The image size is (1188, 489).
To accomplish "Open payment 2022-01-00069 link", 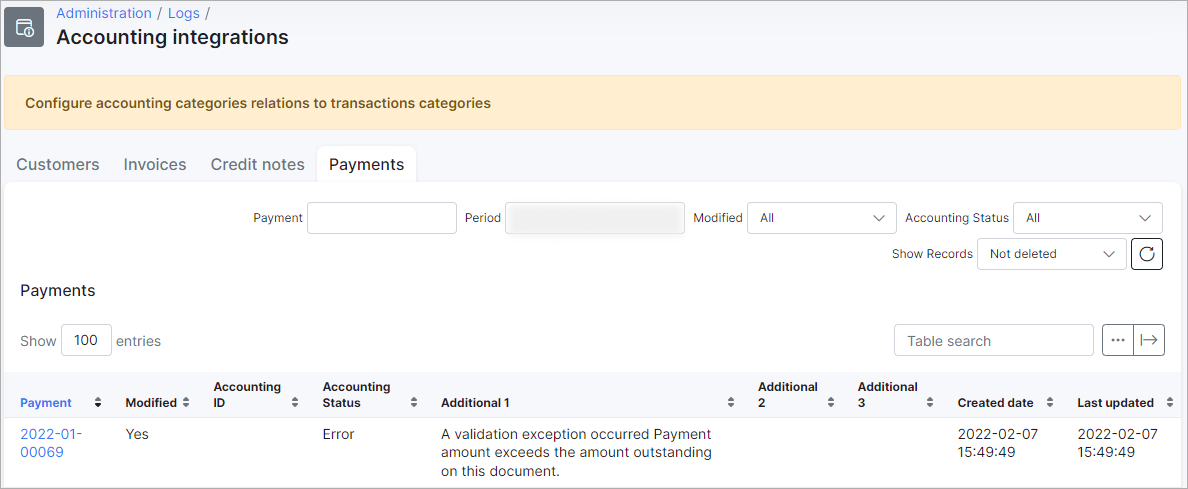I will [x=51, y=443].
